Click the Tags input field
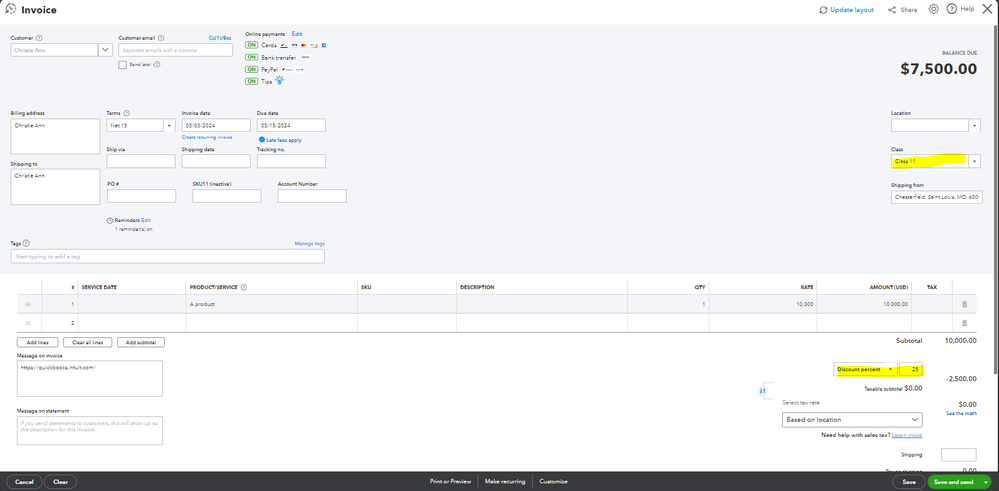 click(x=168, y=256)
